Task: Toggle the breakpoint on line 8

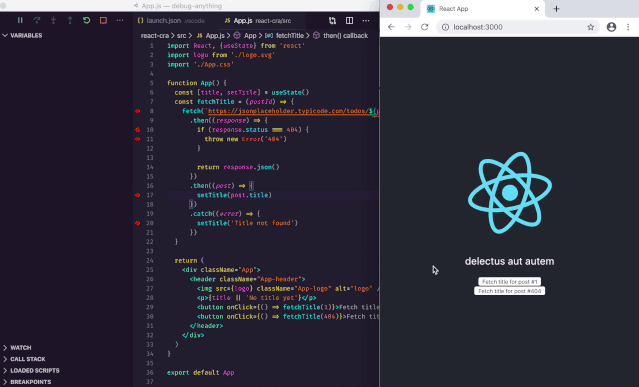Action: point(138,111)
